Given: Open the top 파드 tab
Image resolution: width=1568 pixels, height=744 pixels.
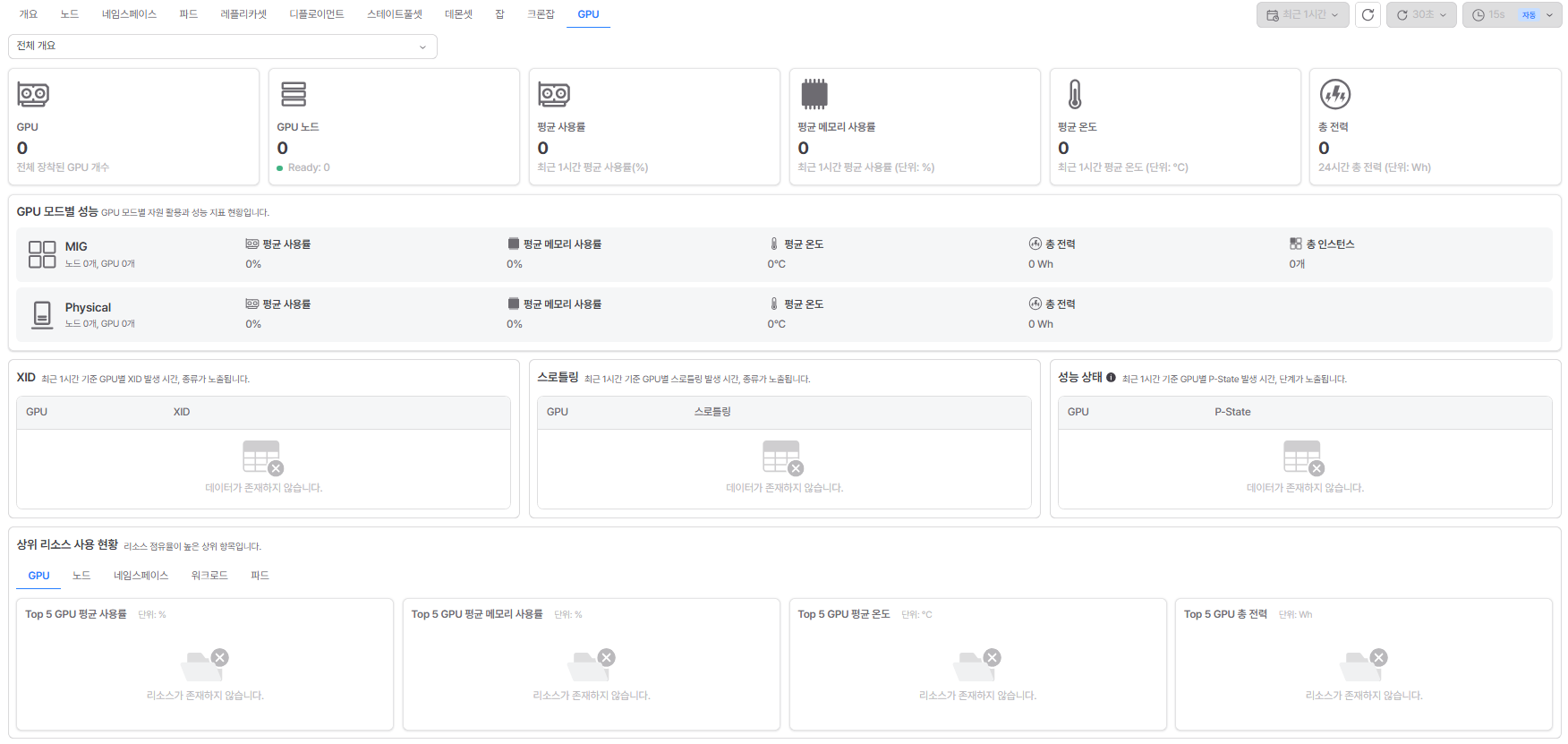Looking at the screenshot, I should click(x=188, y=14).
